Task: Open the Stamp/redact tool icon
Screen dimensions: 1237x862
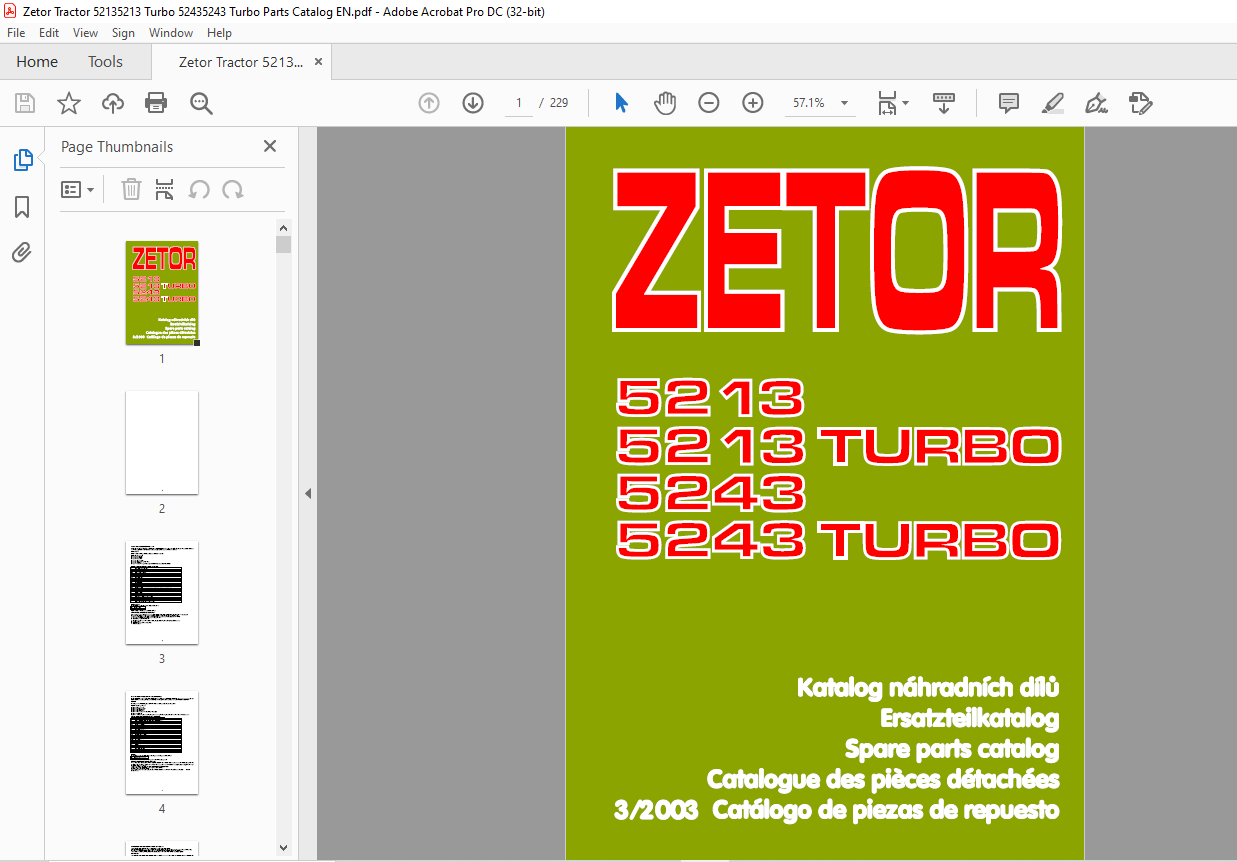Action: [1140, 103]
